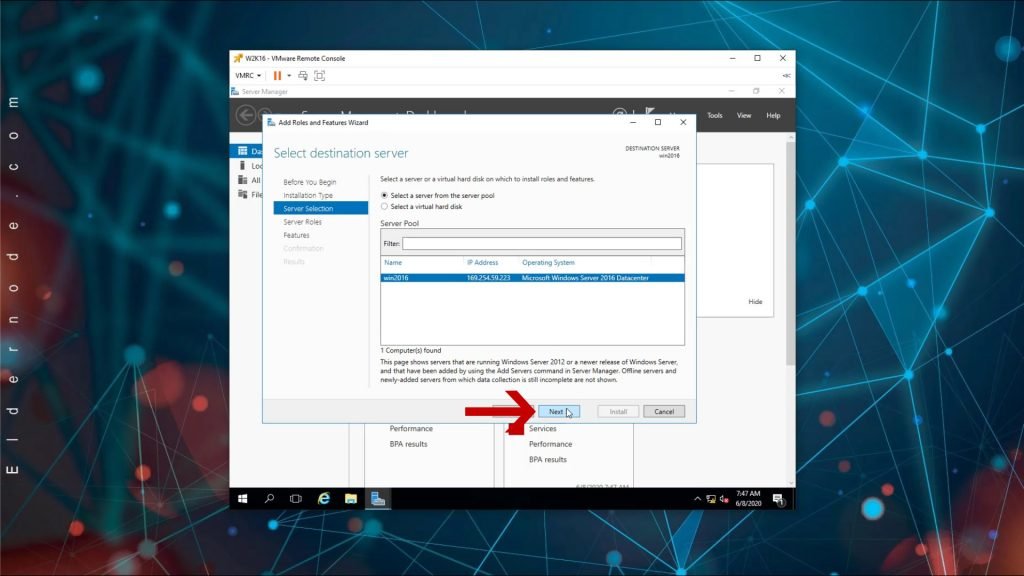Open File and Storage Services in the sidebar

[242, 194]
